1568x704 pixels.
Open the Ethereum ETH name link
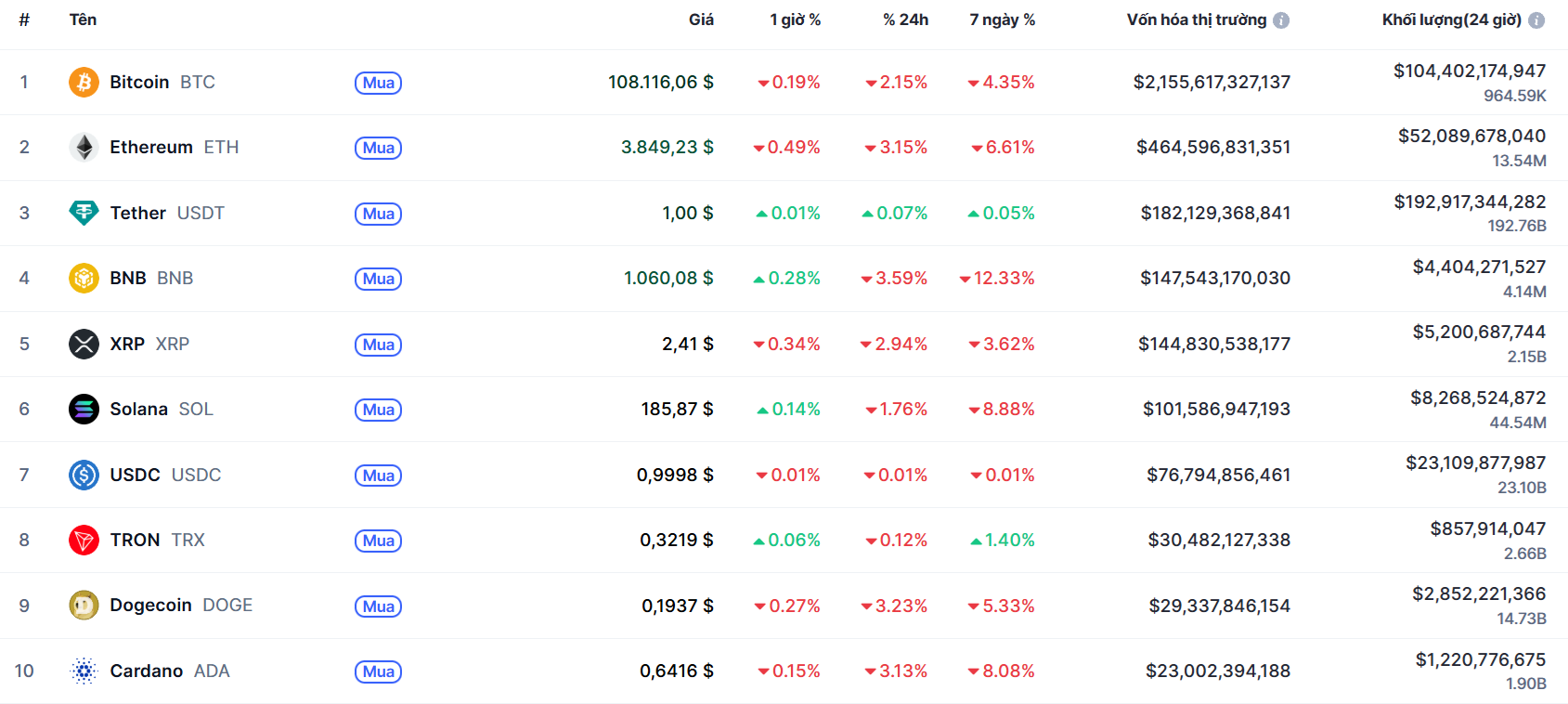point(175,147)
